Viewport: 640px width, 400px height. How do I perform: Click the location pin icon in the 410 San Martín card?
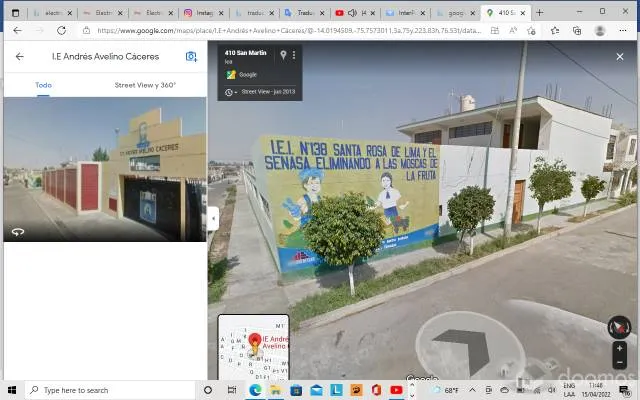click(x=283, y=55)
